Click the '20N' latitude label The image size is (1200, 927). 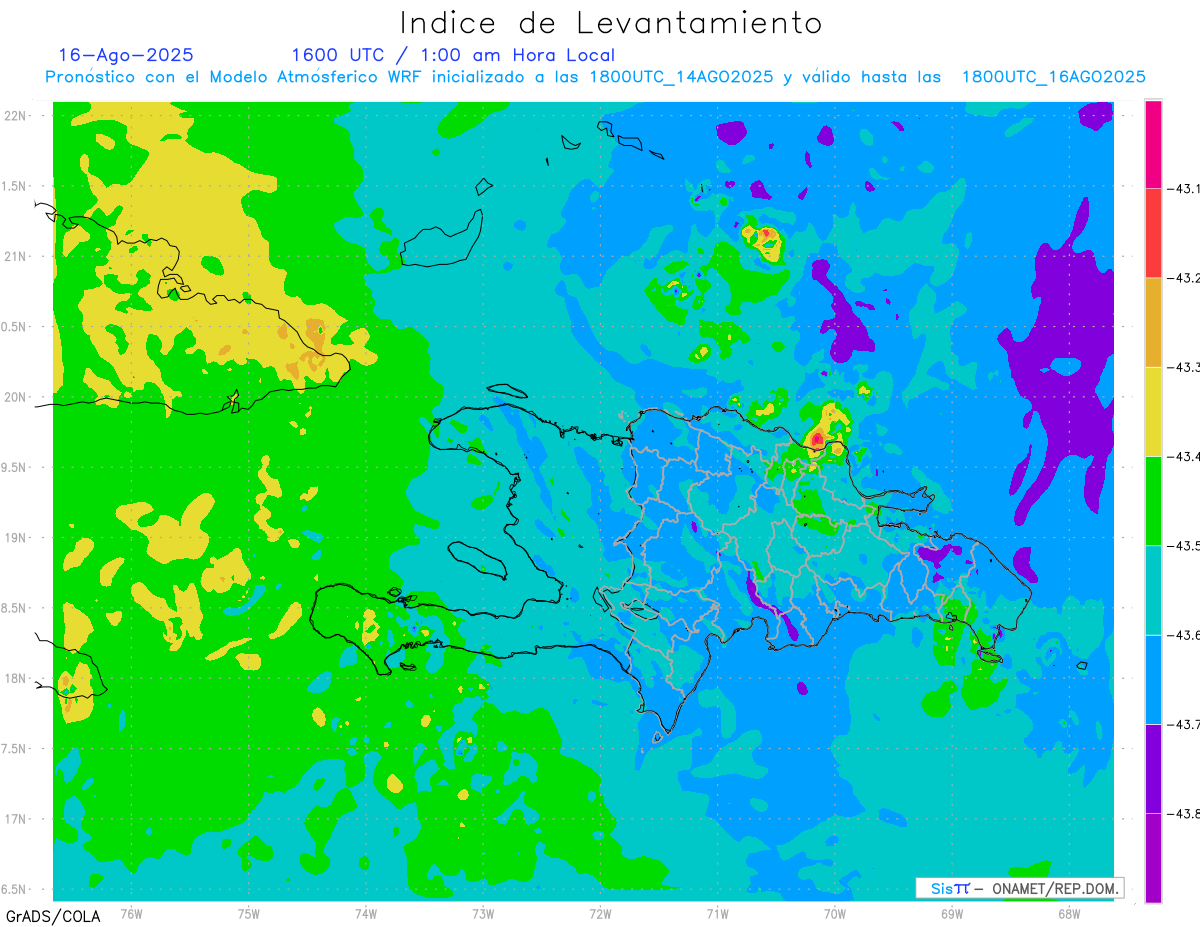[17, 397]
